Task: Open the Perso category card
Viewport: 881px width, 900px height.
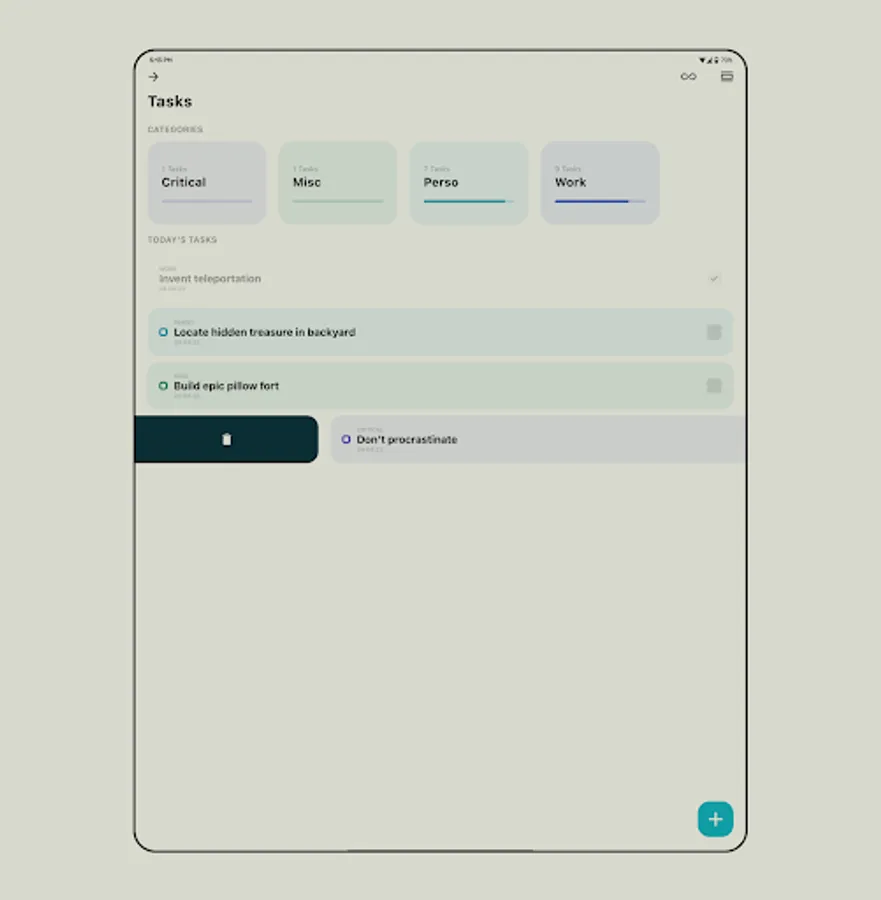Action: coord(468,183)
